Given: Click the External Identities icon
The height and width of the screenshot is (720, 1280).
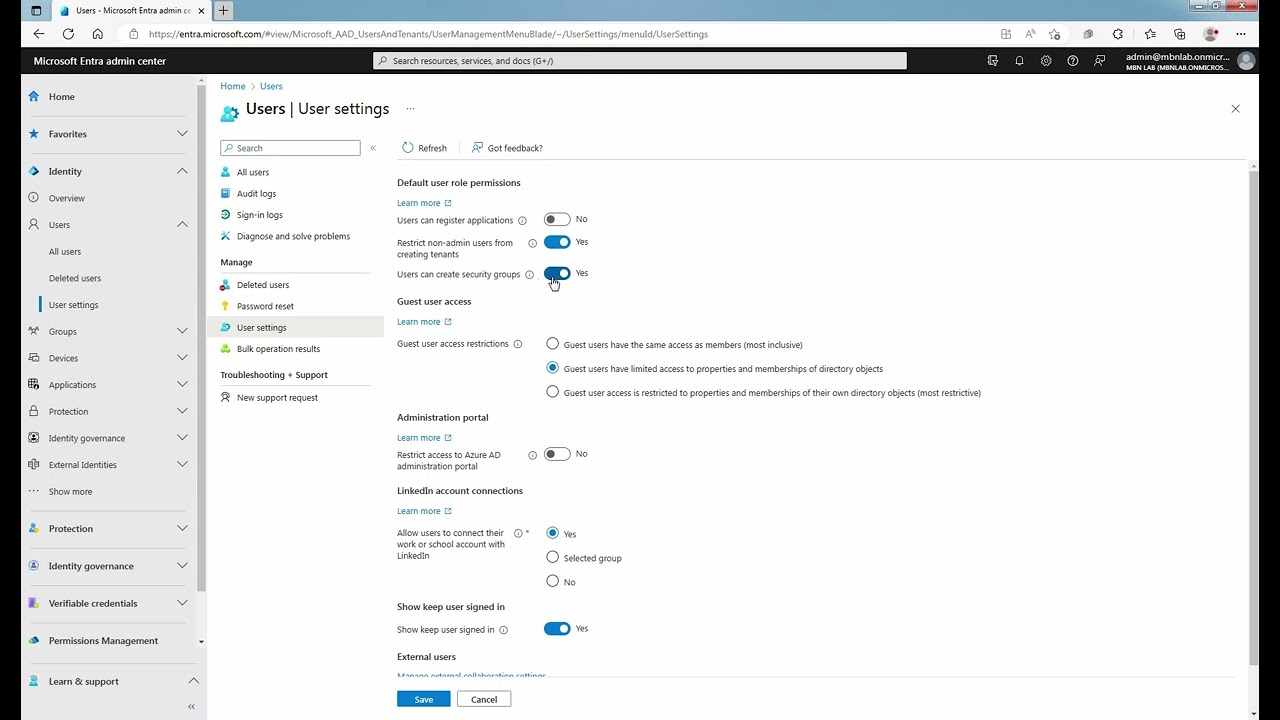Looking at the screenshot, I should click(34, 464).
